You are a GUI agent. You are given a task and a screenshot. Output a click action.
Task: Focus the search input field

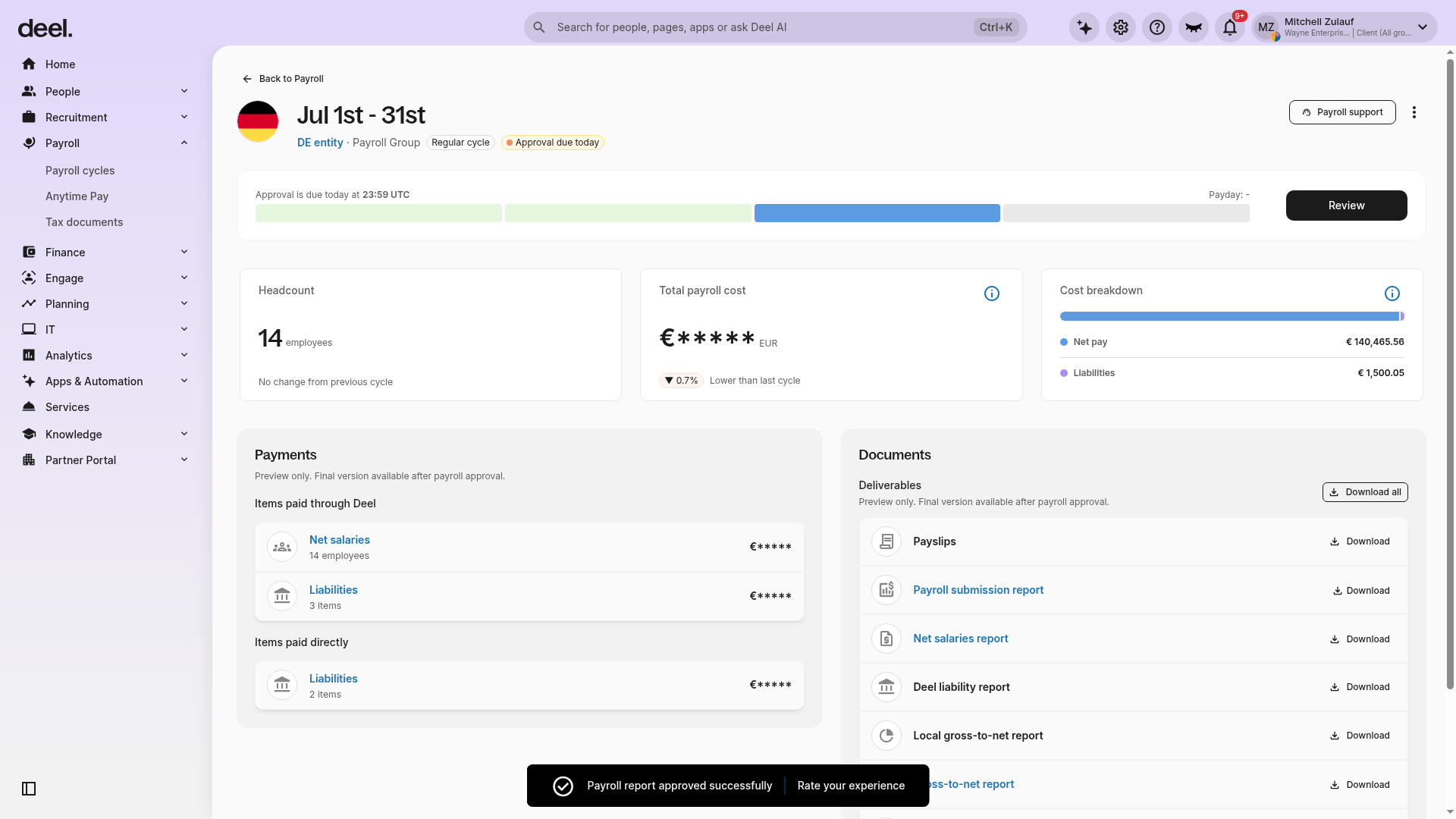click(x=776, y=27)
